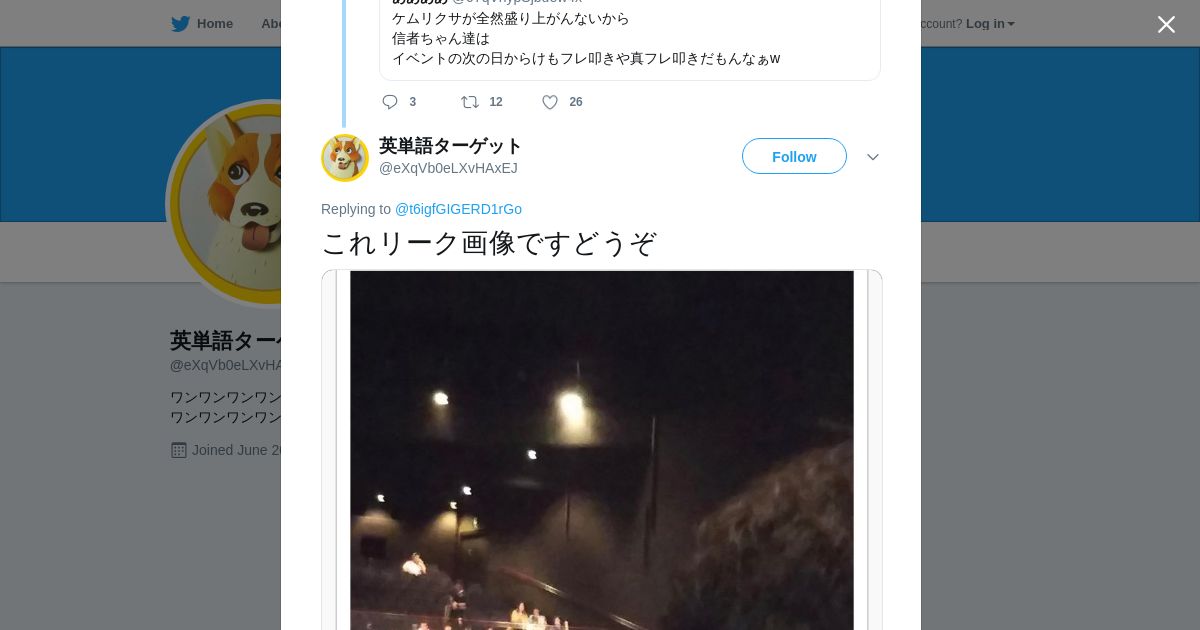Open the Log in dropdown
1200x630 pixels.
[x=990, y=24]
